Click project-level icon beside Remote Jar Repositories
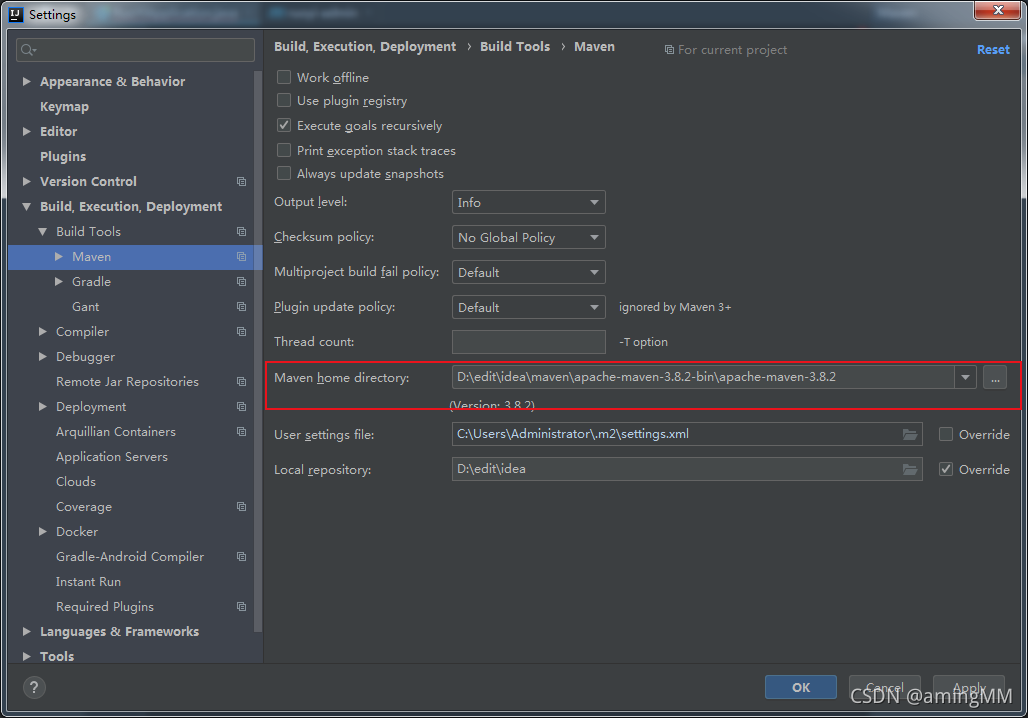The image size is (1028, 718). [x=241, y=382]
